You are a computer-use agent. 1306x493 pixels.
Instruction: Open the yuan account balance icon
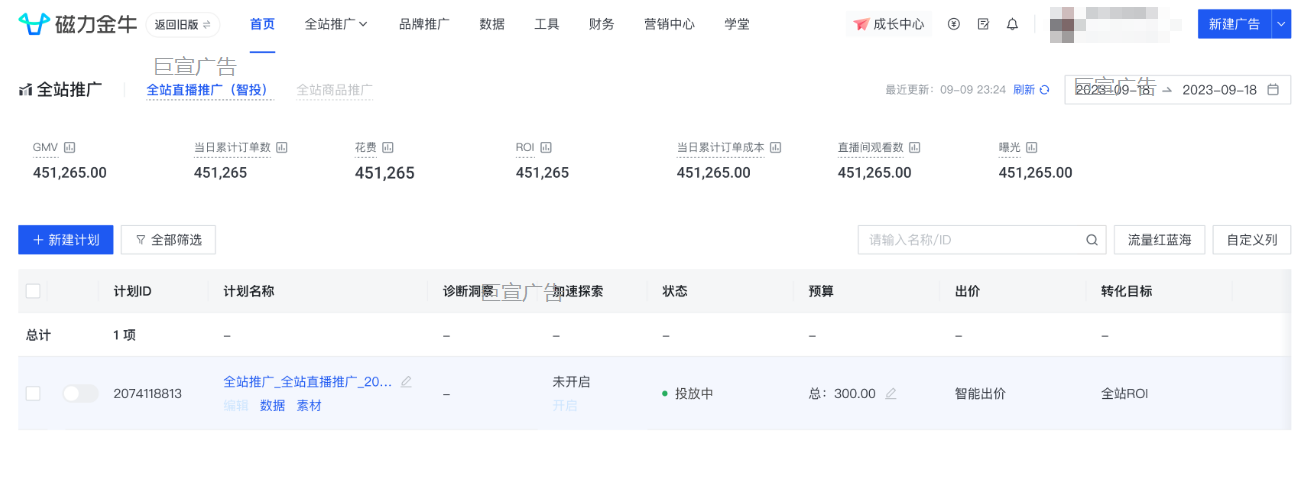pyautogui.click(x=953, y=24)
